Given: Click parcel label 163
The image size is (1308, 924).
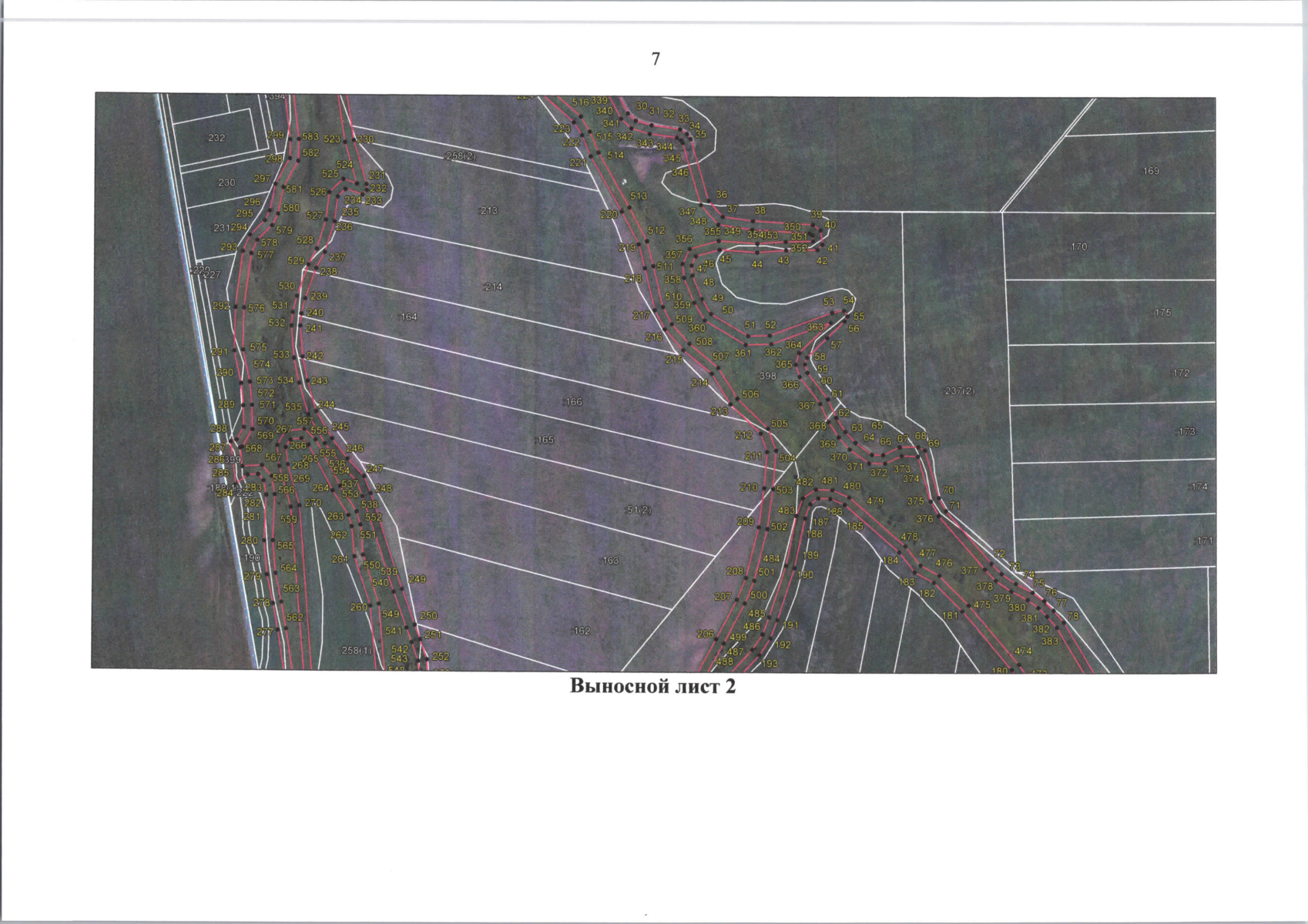Looking at the screenshot, I should [610, 561].
